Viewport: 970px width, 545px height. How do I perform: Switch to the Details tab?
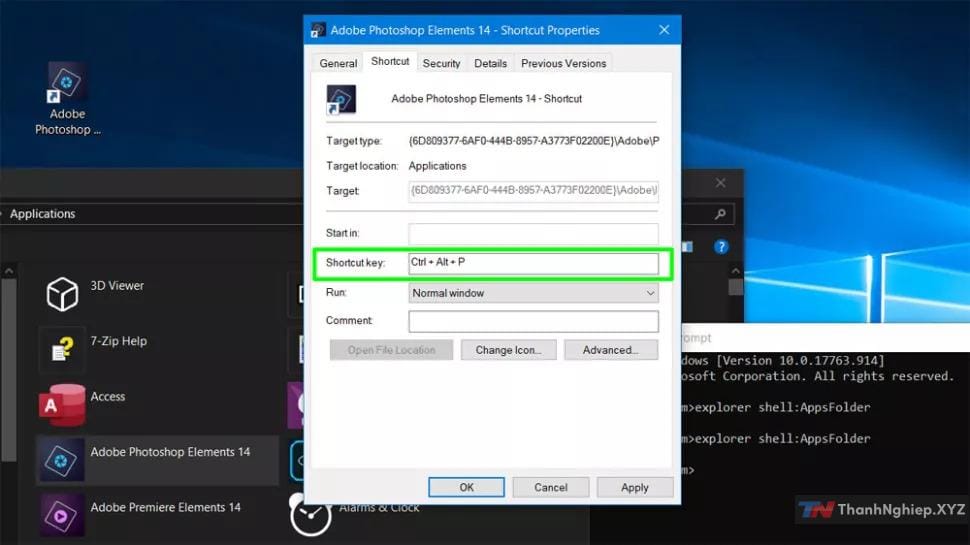pyautogui.click(x=490, y=63)
